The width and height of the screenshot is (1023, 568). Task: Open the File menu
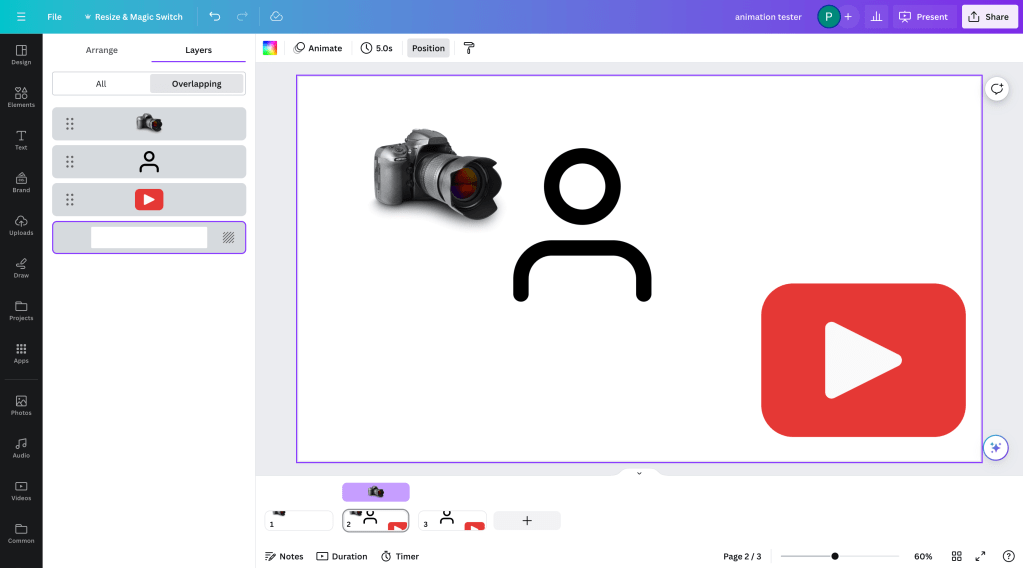pos(54,17)
